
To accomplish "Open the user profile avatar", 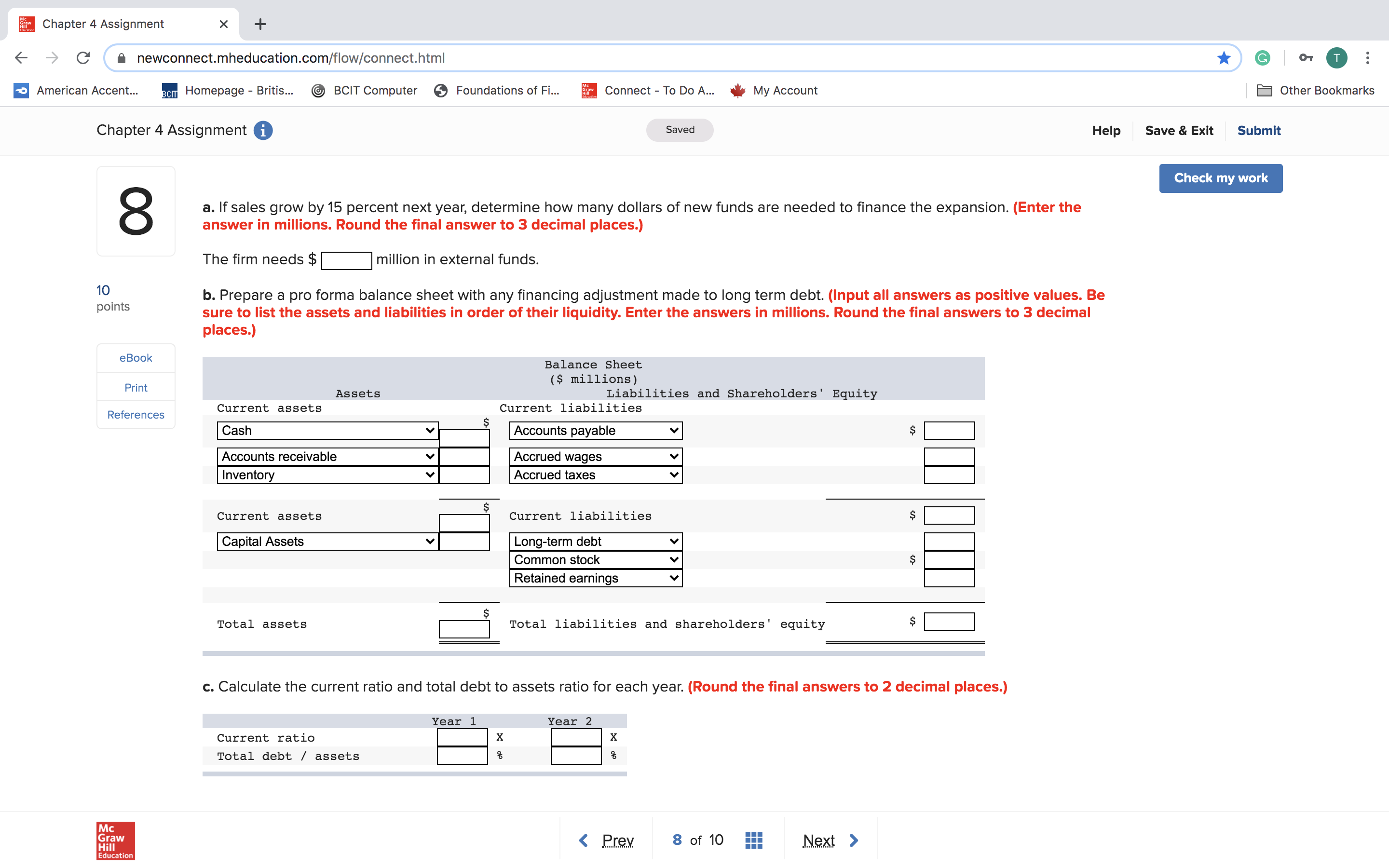I will coord(1336,58).
